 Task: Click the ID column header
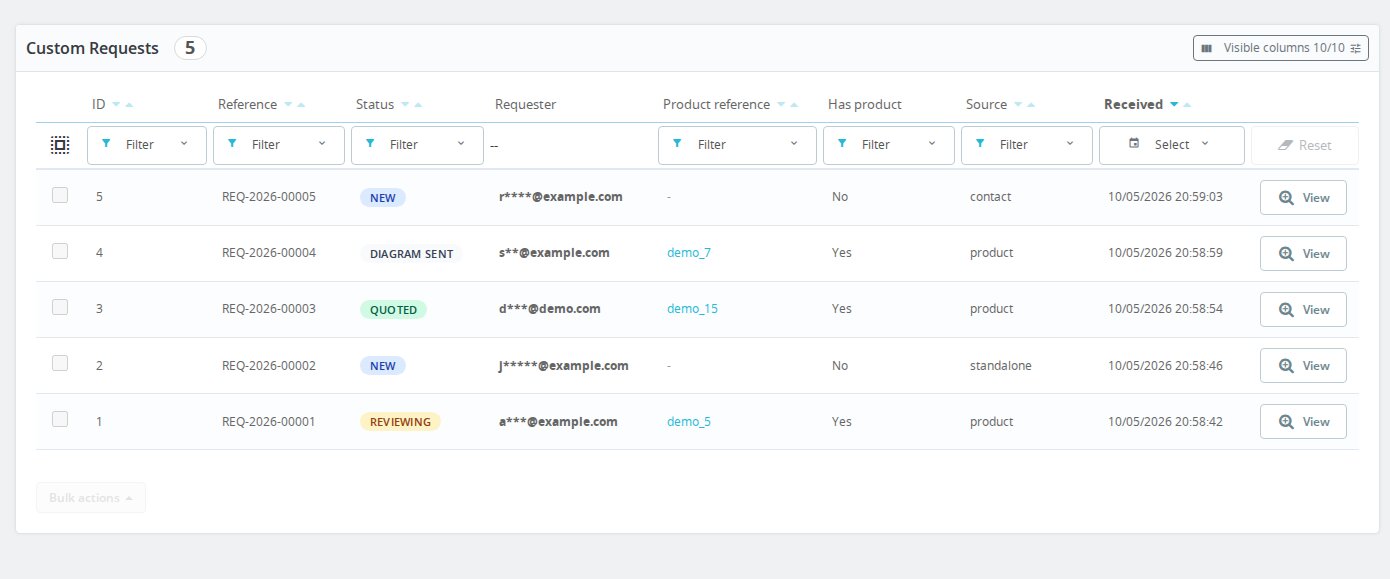tap(99, 104)
